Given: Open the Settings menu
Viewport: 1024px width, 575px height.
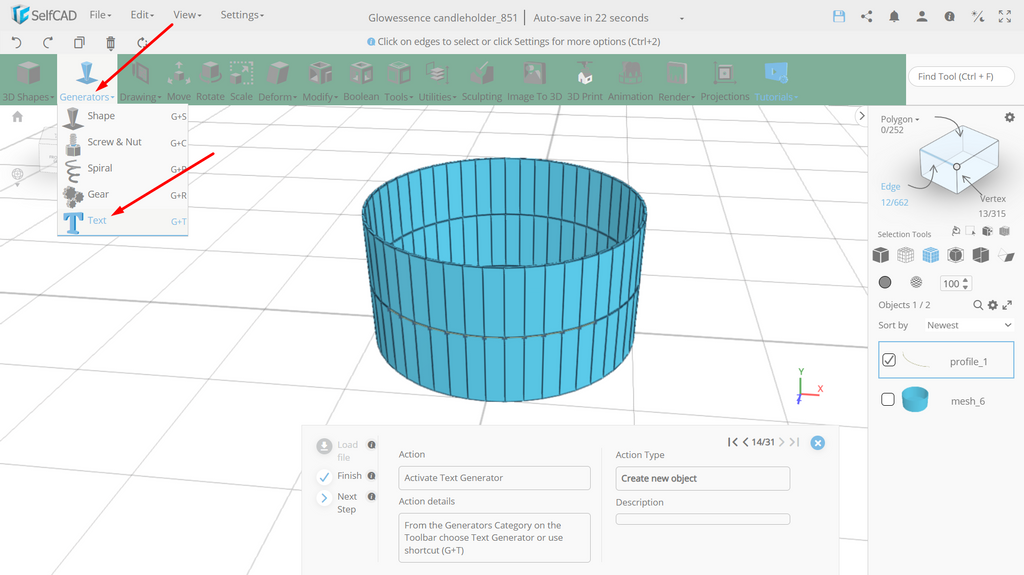Looking at the screenshot, I should (x=242, y=15).
